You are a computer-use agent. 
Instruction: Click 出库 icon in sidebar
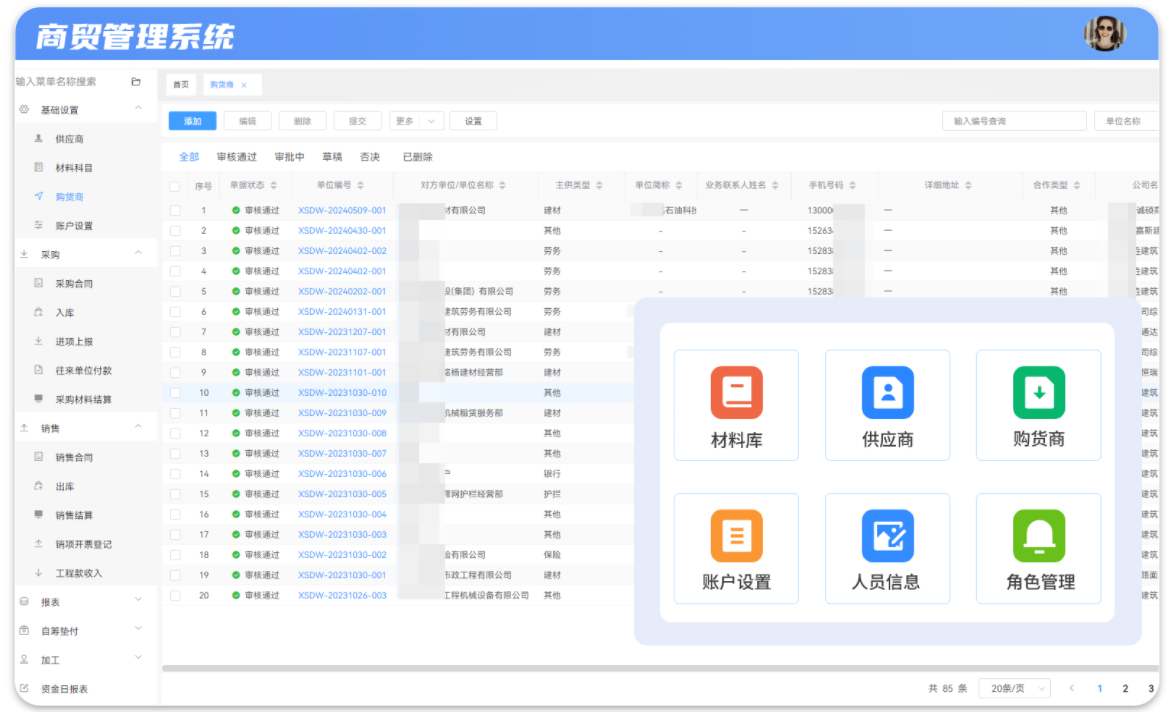click(39, 486)
